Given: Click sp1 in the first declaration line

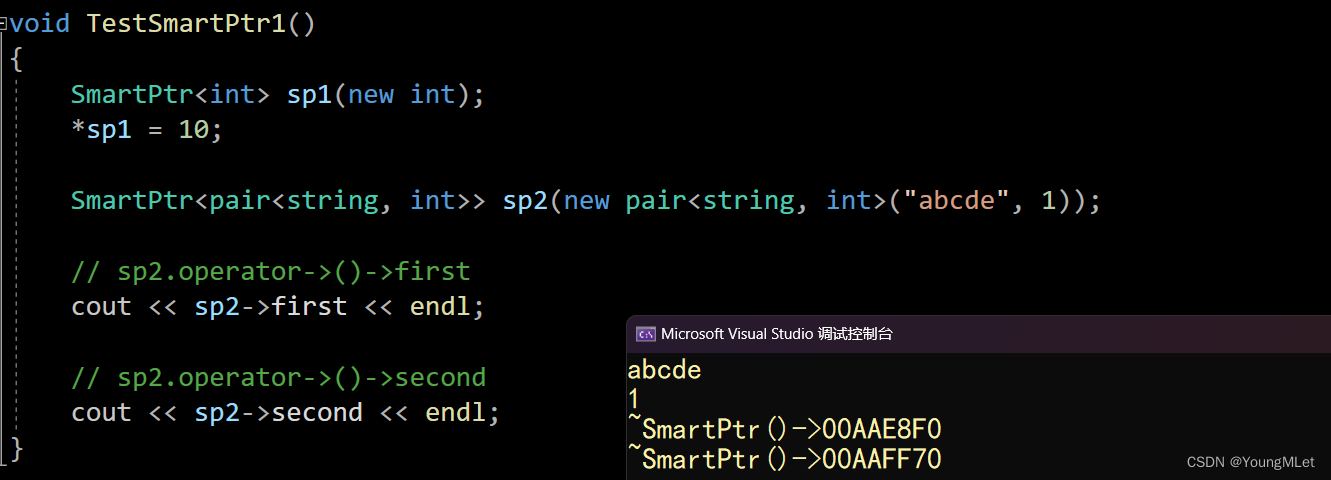Looking at the screenshot, I should coord(309,95).
